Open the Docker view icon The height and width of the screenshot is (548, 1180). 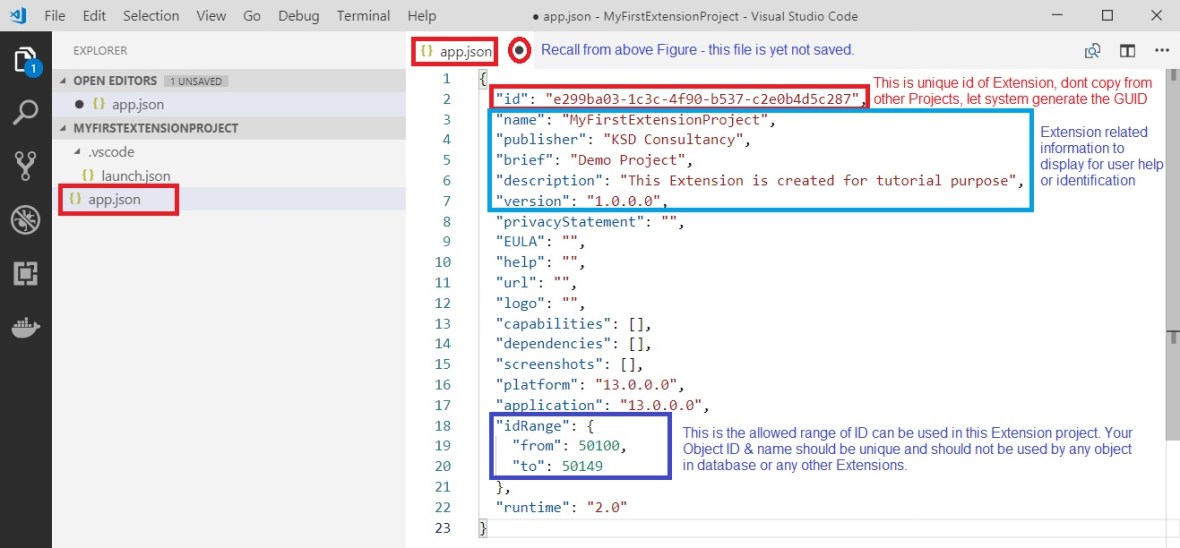point(25,327)
